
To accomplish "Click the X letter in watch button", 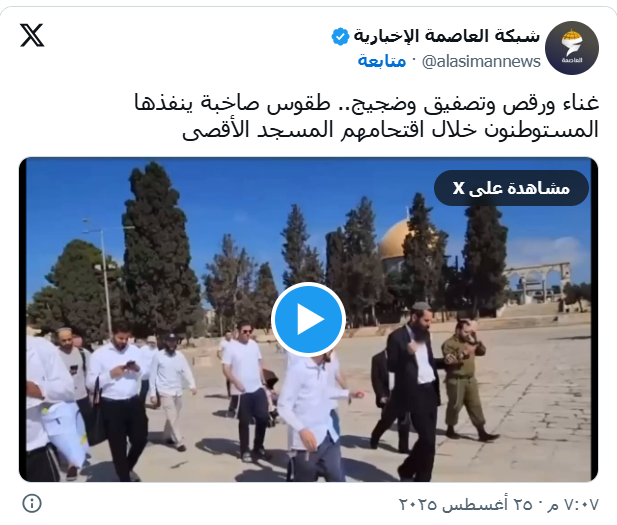I will [458, 189].
